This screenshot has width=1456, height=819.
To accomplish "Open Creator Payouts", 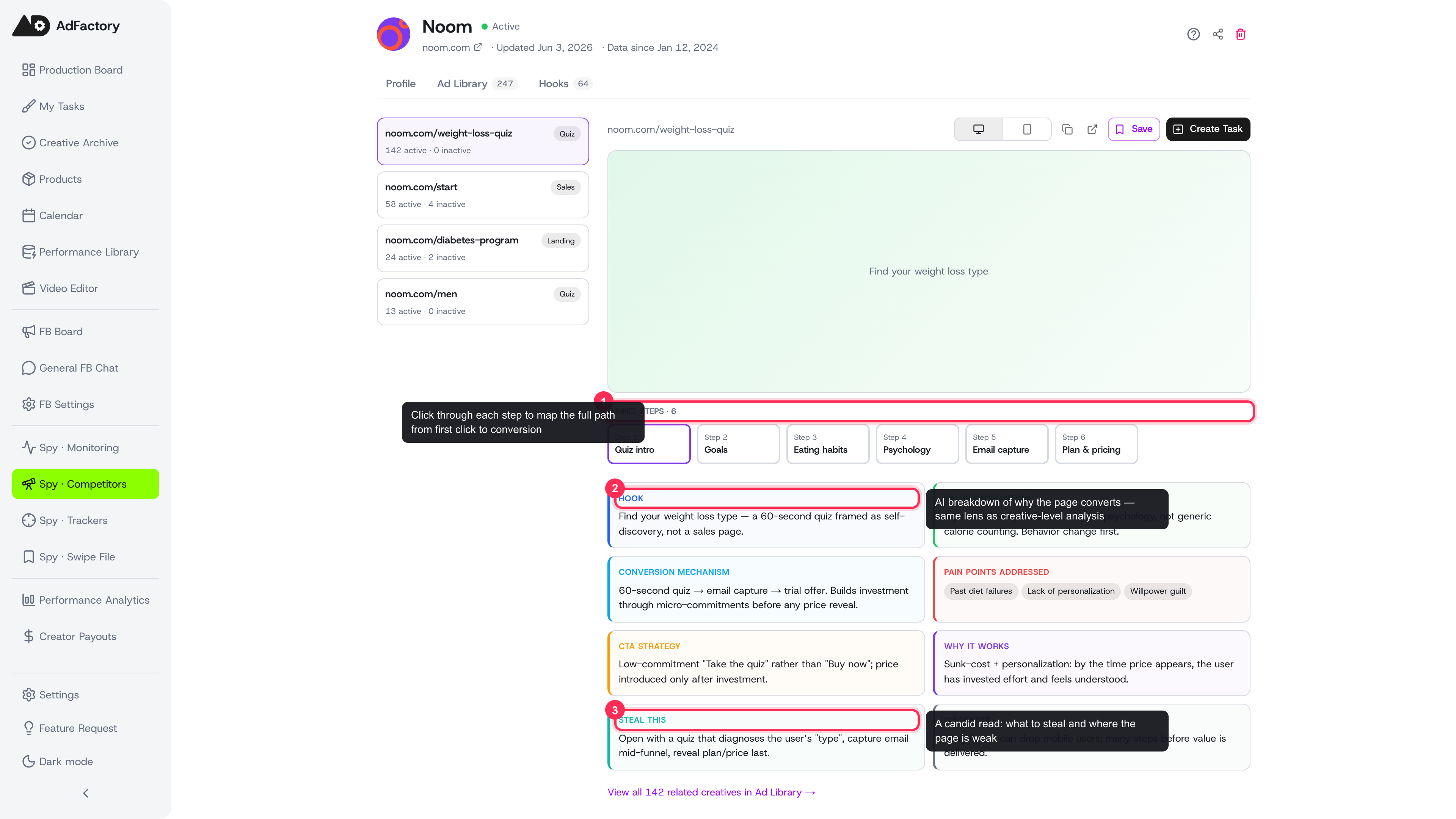I will [85, 637].
